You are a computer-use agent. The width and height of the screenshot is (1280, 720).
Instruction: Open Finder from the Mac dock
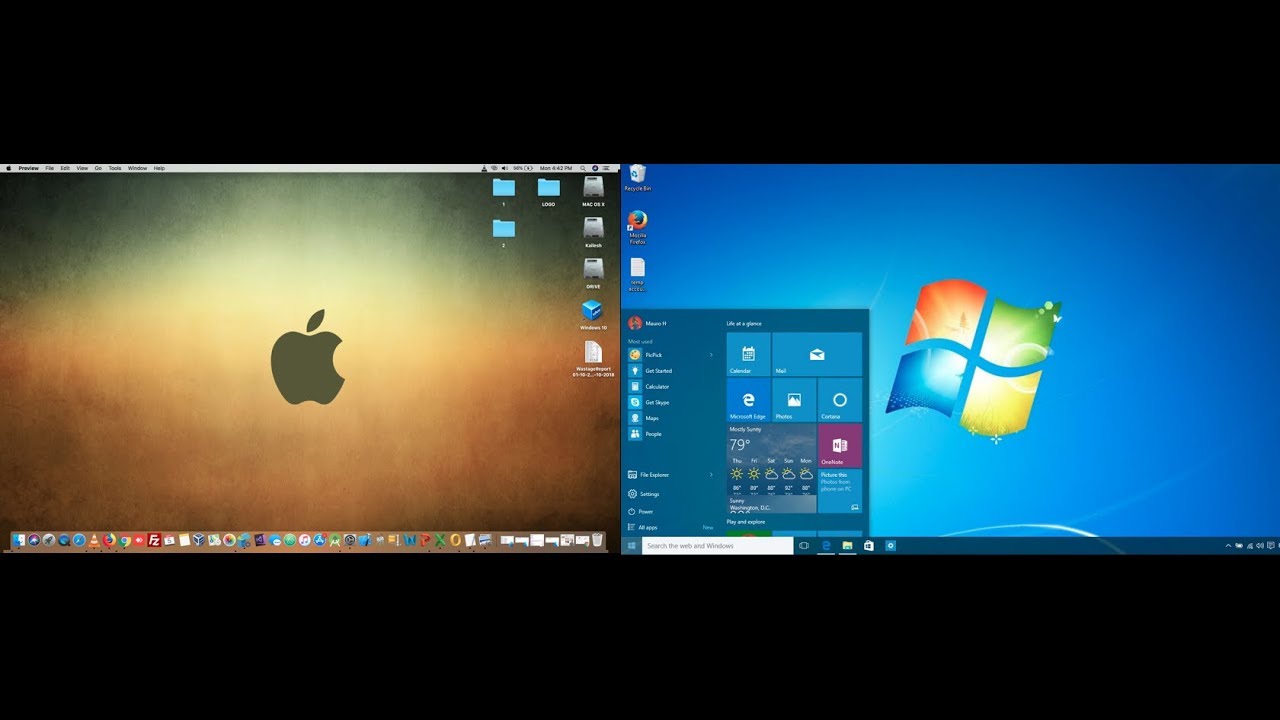click(19, 540)
